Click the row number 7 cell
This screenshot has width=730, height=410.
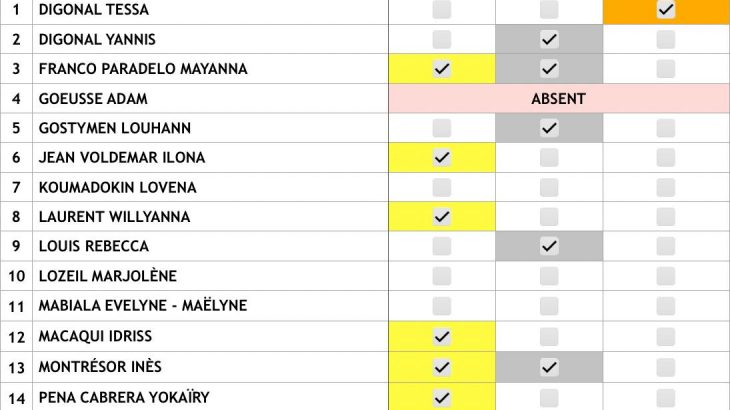point(16,187)
